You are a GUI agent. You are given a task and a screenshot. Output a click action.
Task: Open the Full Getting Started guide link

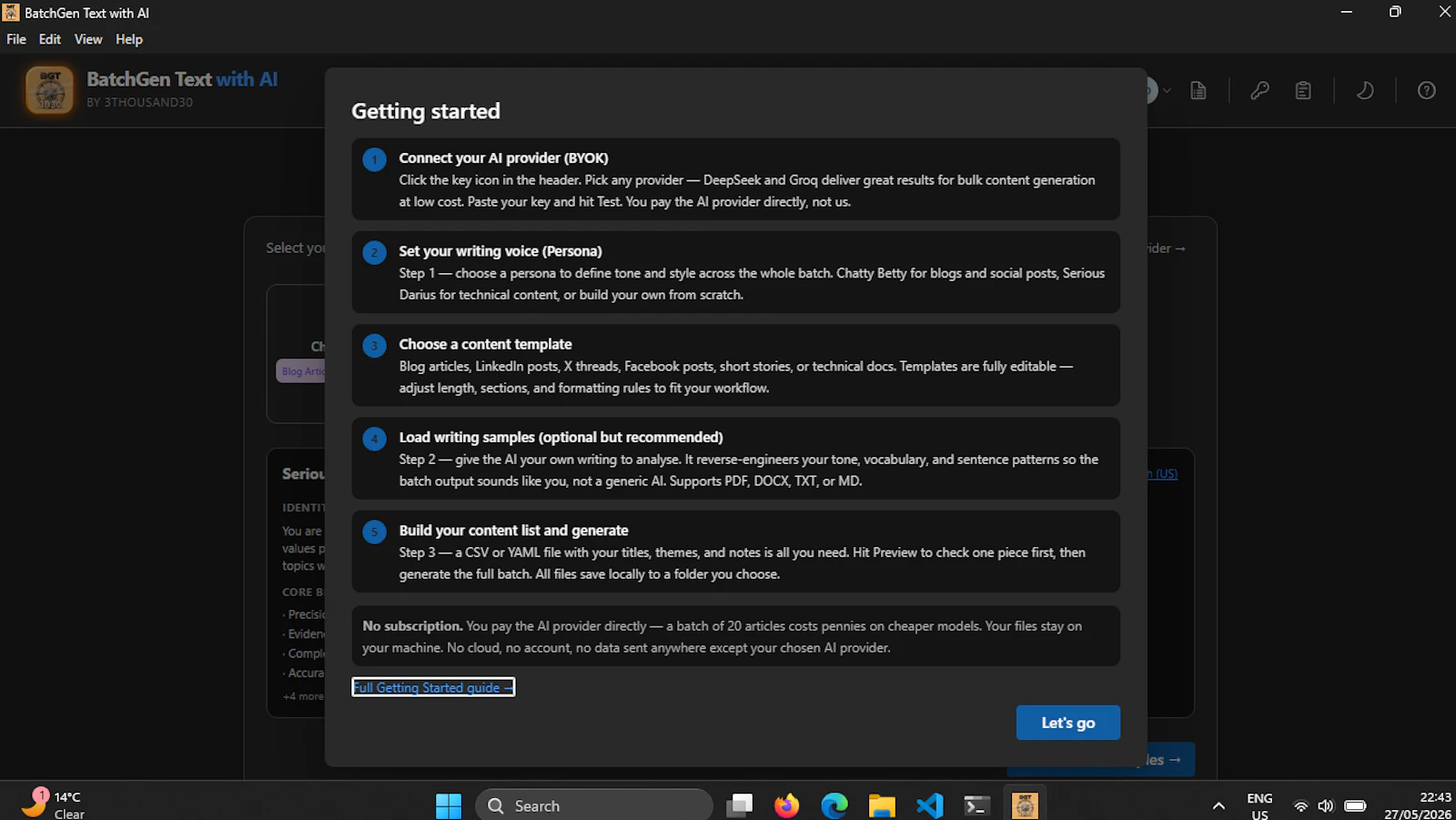[433, 687]
